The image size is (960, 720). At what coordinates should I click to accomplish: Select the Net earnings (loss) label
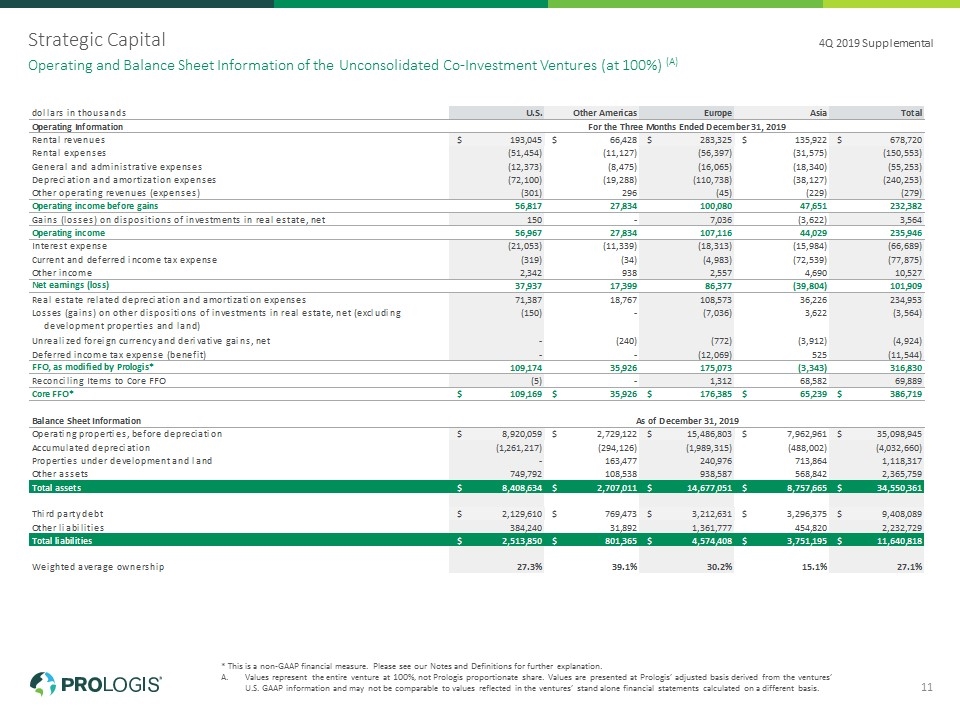pyautogui.click(x=70, y=285)
